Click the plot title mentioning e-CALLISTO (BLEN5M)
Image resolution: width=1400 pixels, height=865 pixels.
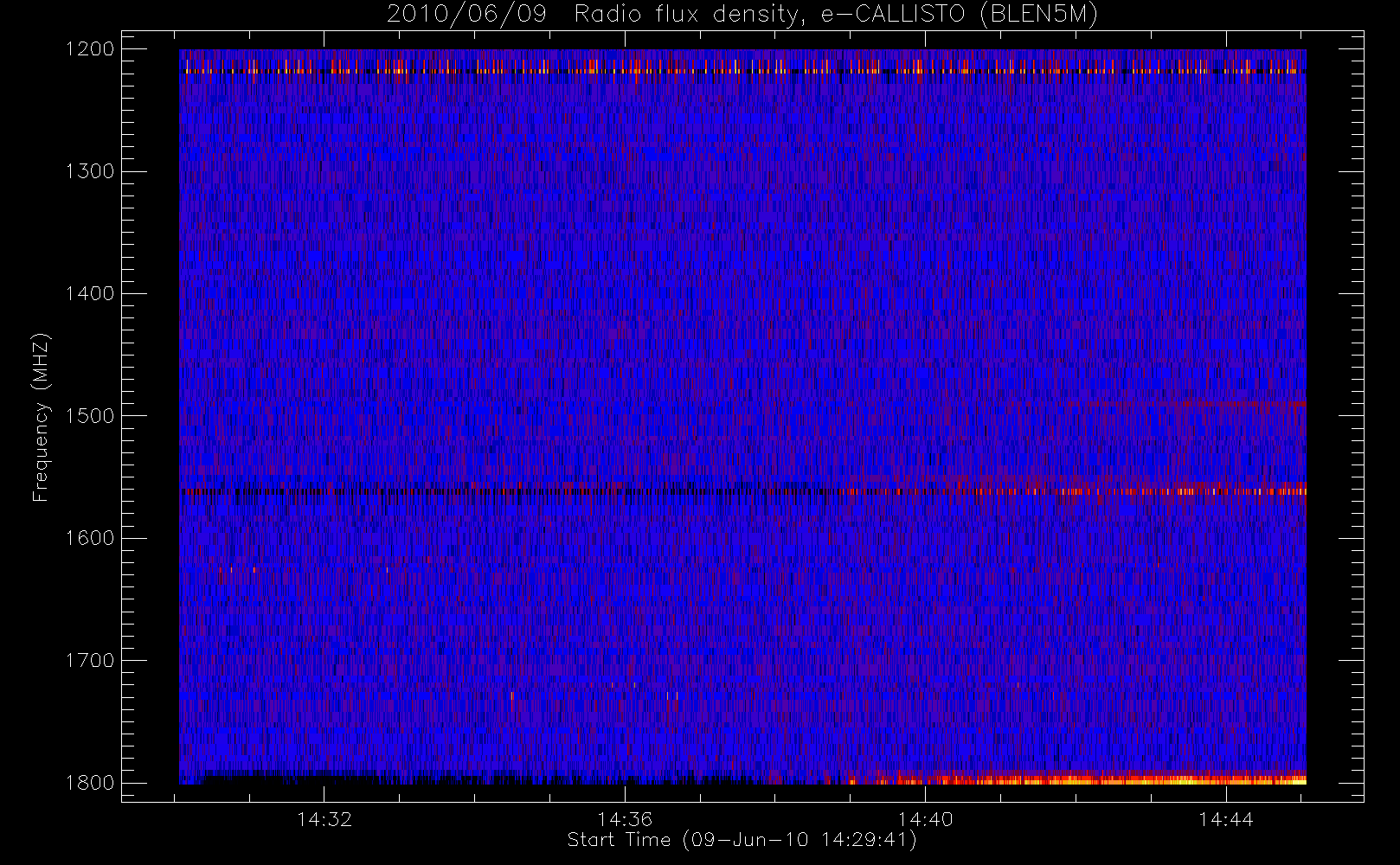coord(742,15)
